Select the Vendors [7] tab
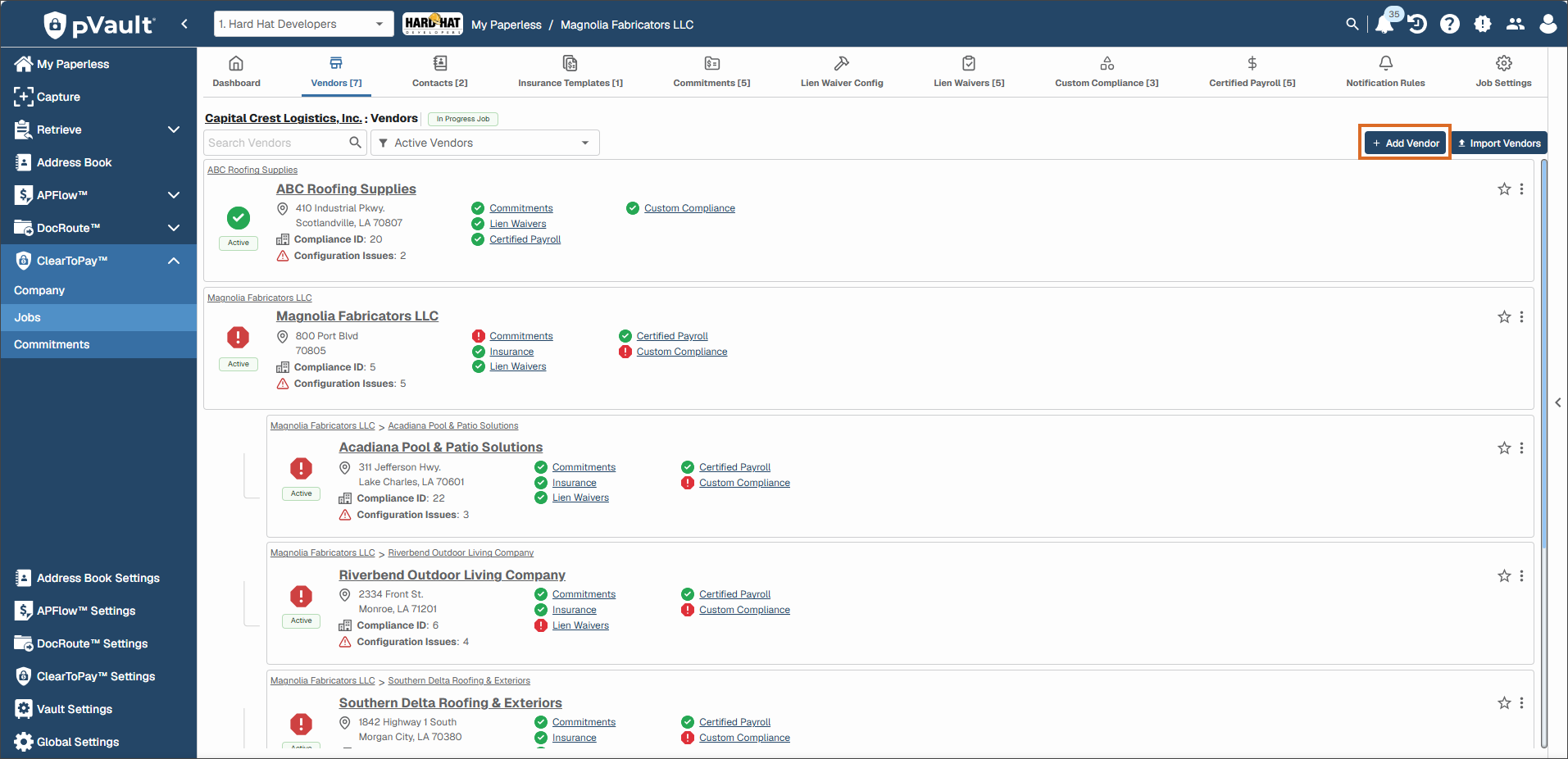Viewport: 1568px width, 759px height. (336, 72)
